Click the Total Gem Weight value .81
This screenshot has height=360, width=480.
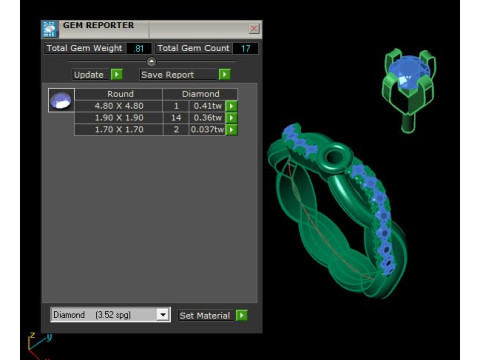pos(139,49)
